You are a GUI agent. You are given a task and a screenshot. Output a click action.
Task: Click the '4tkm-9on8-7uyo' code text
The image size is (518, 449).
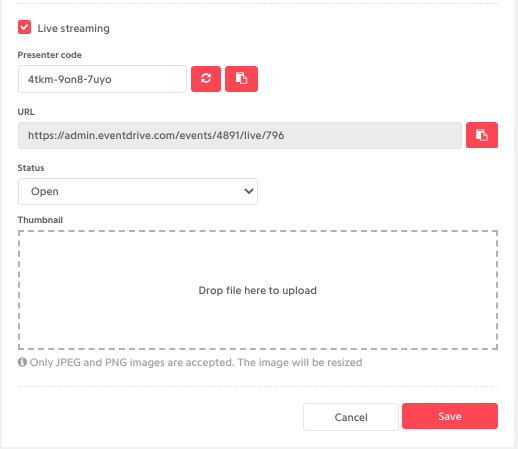coord(70,79)
